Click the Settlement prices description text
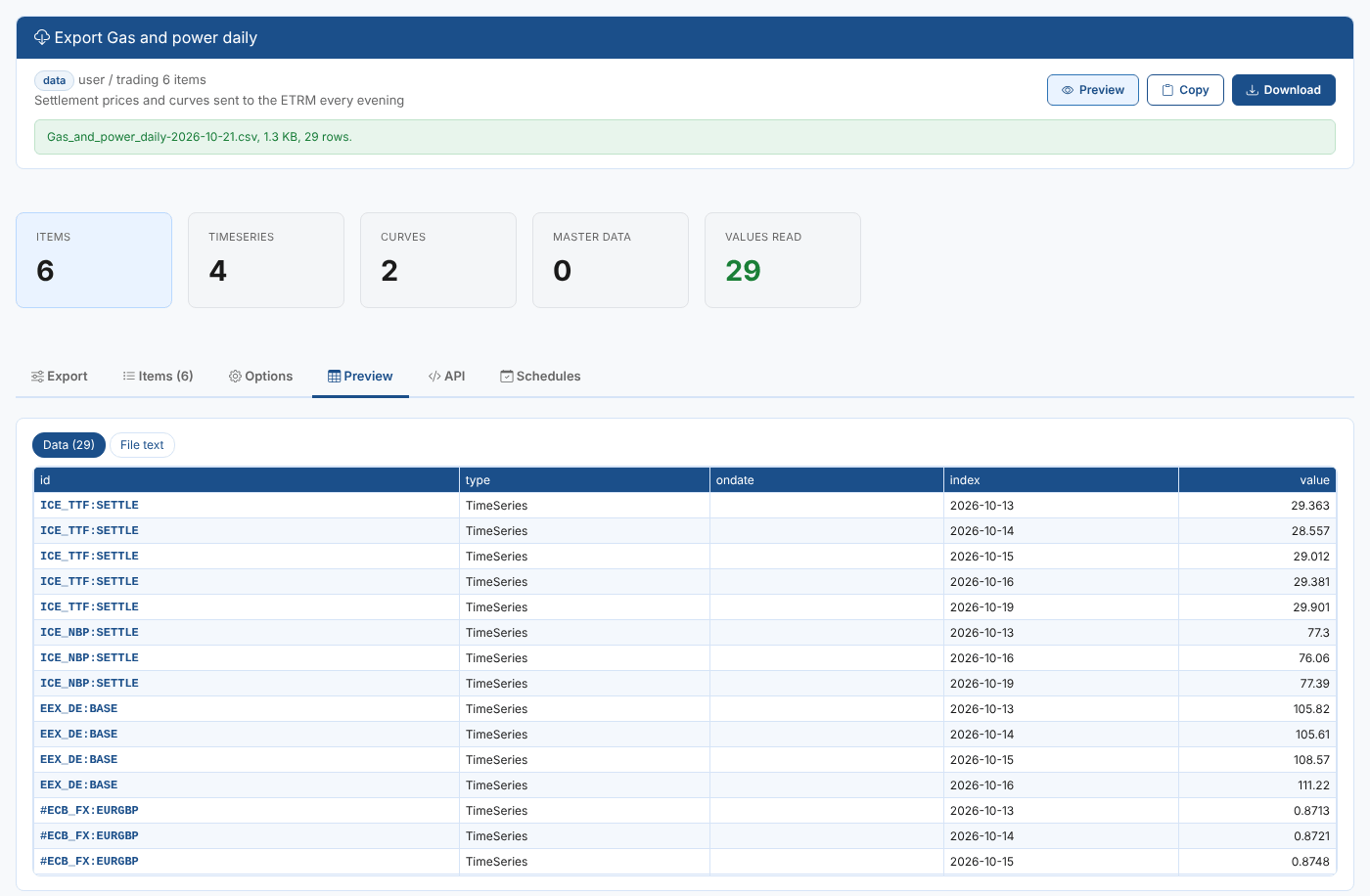This screenshot has width=1370, height=896. pyautogui.click(x=219, y=101)
